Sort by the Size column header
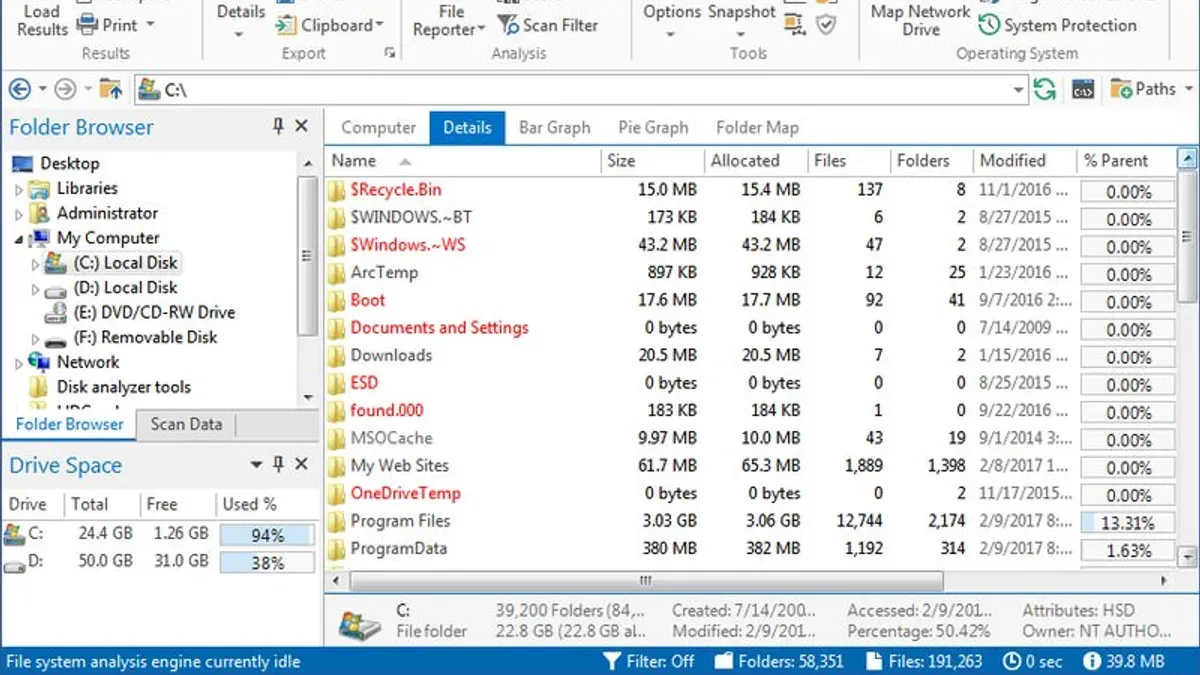1200x675 pixels. pos(652,160)
